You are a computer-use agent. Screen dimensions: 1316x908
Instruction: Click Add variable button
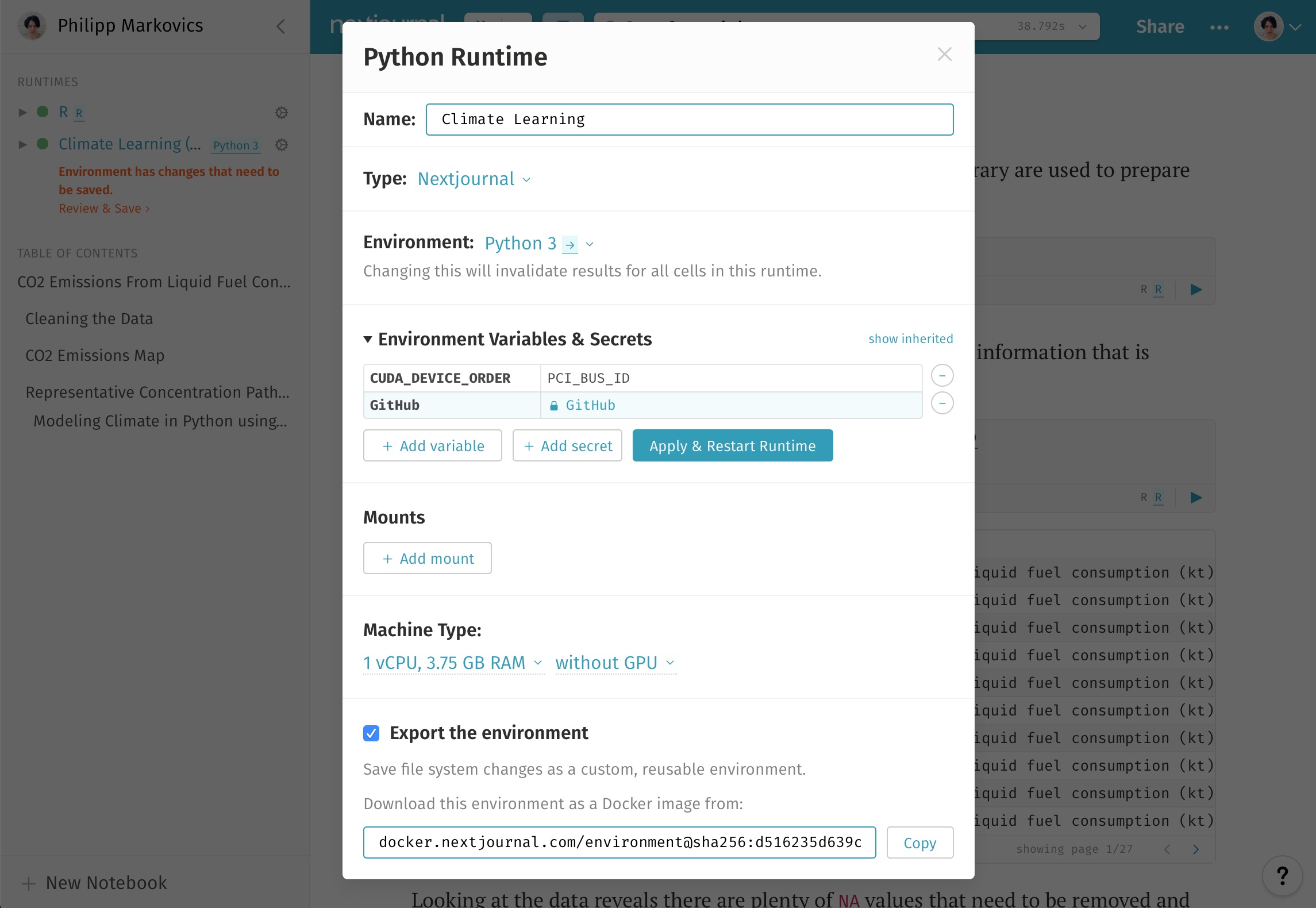[433, 446]
